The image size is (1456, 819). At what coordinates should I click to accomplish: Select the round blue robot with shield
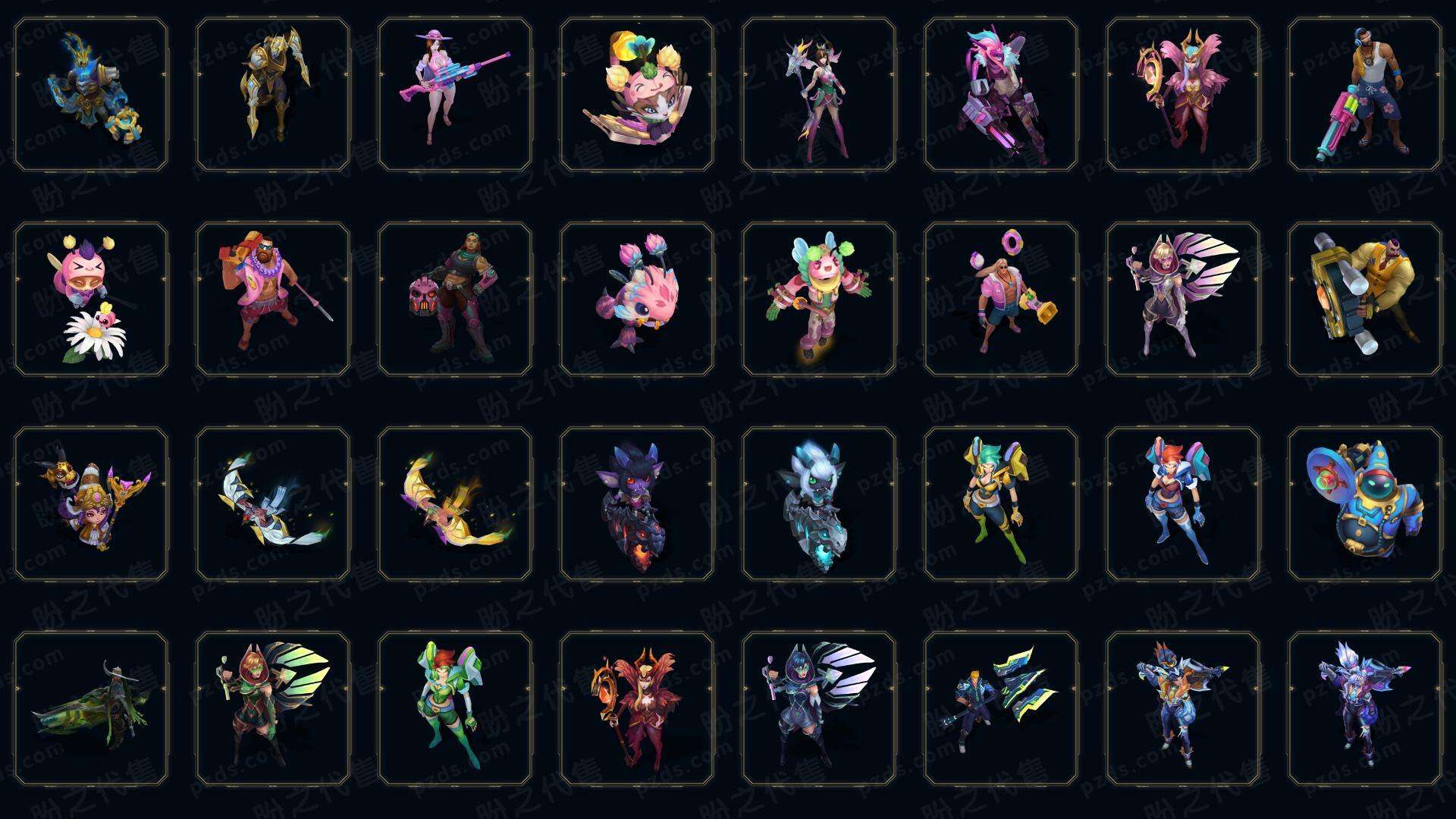tap(1365, 504)
